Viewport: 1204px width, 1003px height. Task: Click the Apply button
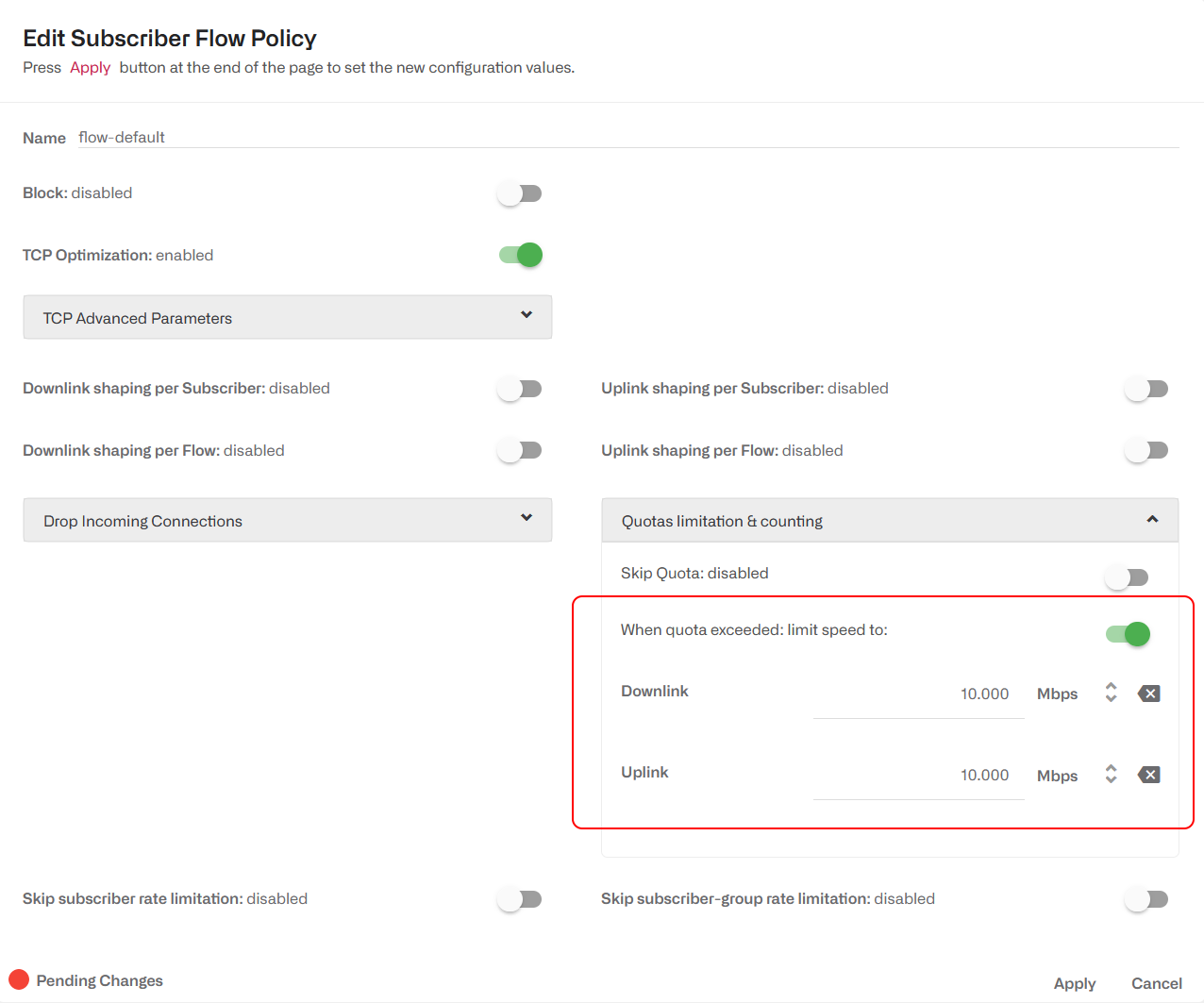[x=1075, y=983]
